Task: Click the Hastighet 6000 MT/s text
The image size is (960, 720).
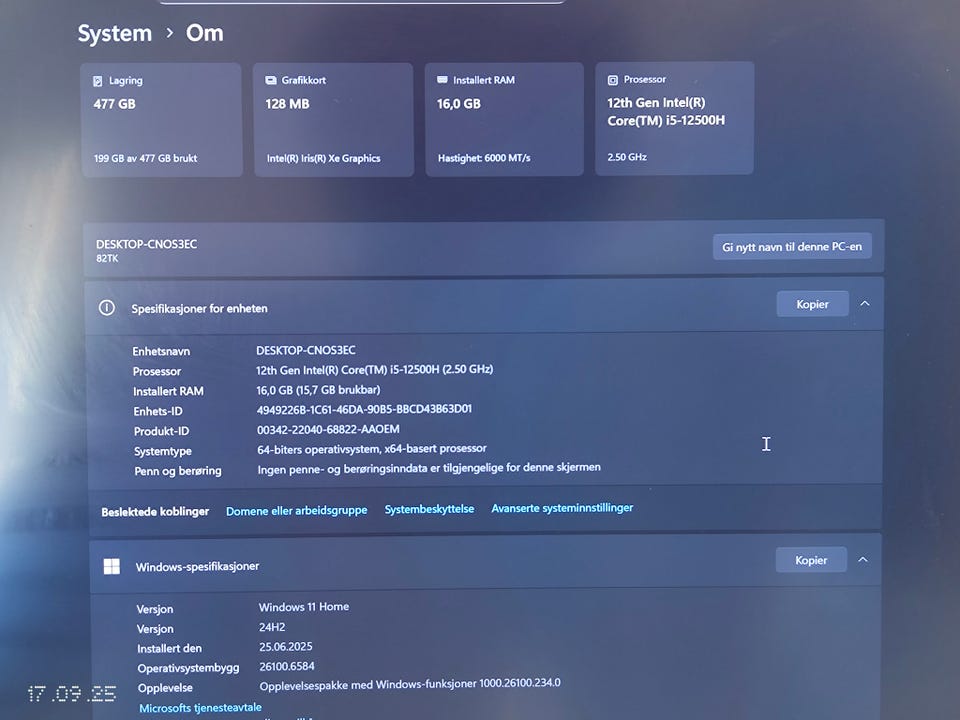Action: 484,158
